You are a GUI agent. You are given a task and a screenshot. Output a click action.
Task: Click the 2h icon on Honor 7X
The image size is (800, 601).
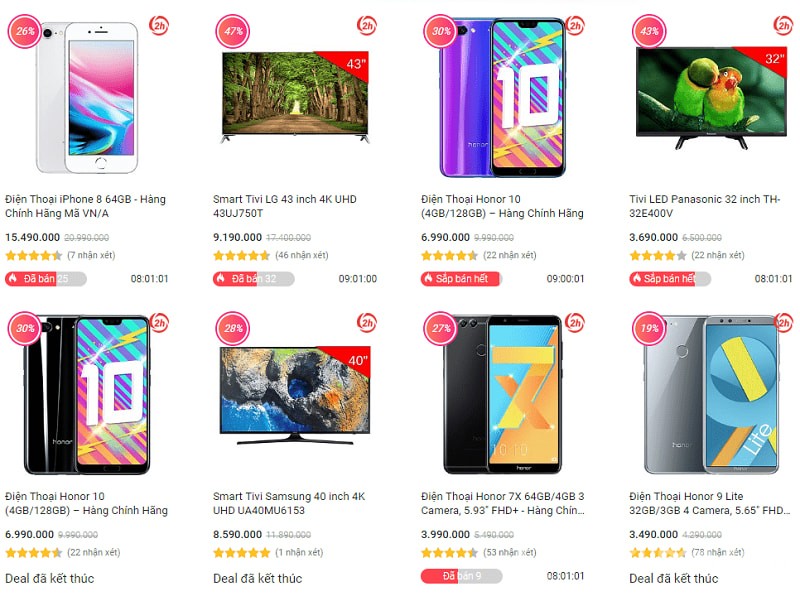575,322
